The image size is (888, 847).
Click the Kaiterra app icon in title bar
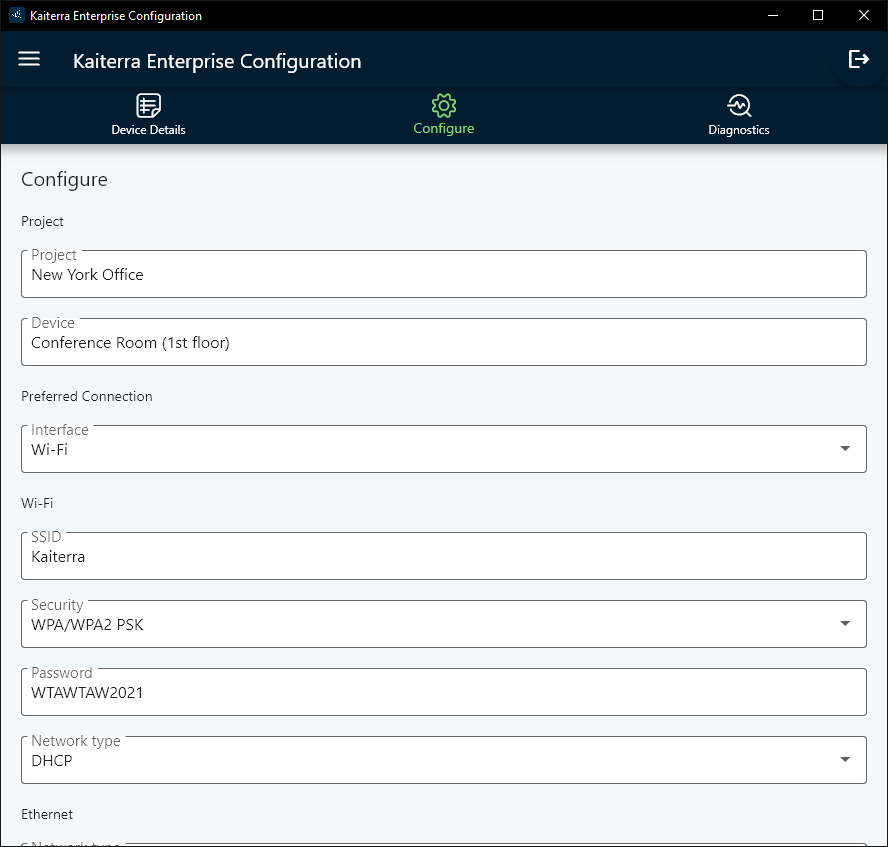pos(17,15)
